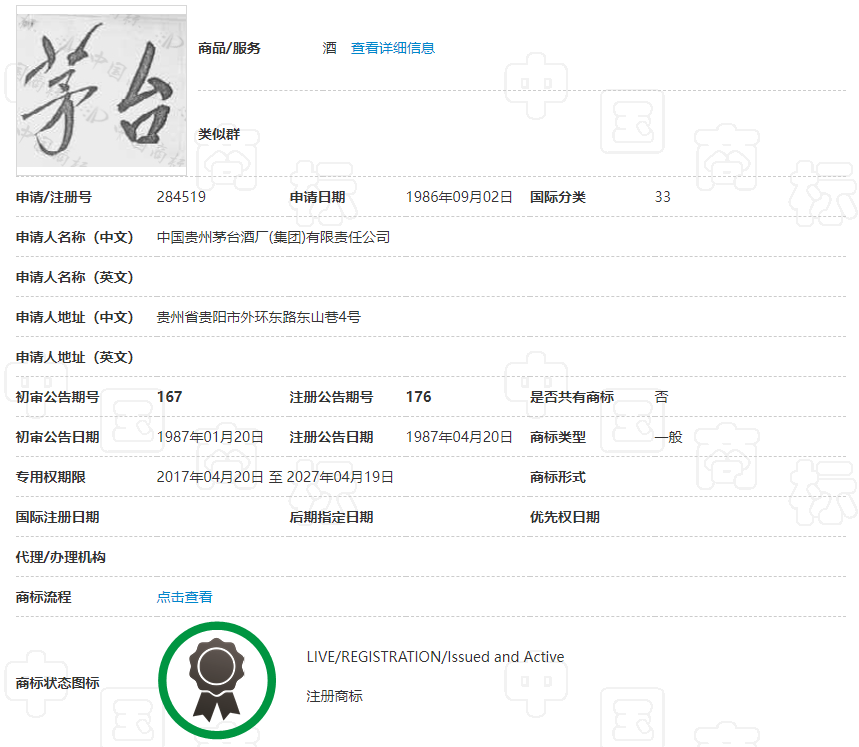The width and height of the screenshot is (859, 747).
Task: Select registration announcement date 1987年04月20日
Action: click(x=459, y=437)
